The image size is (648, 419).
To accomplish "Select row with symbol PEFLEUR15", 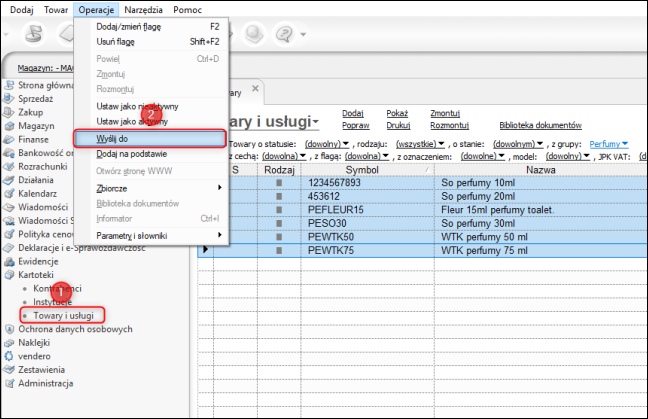I will pos(422,210).
